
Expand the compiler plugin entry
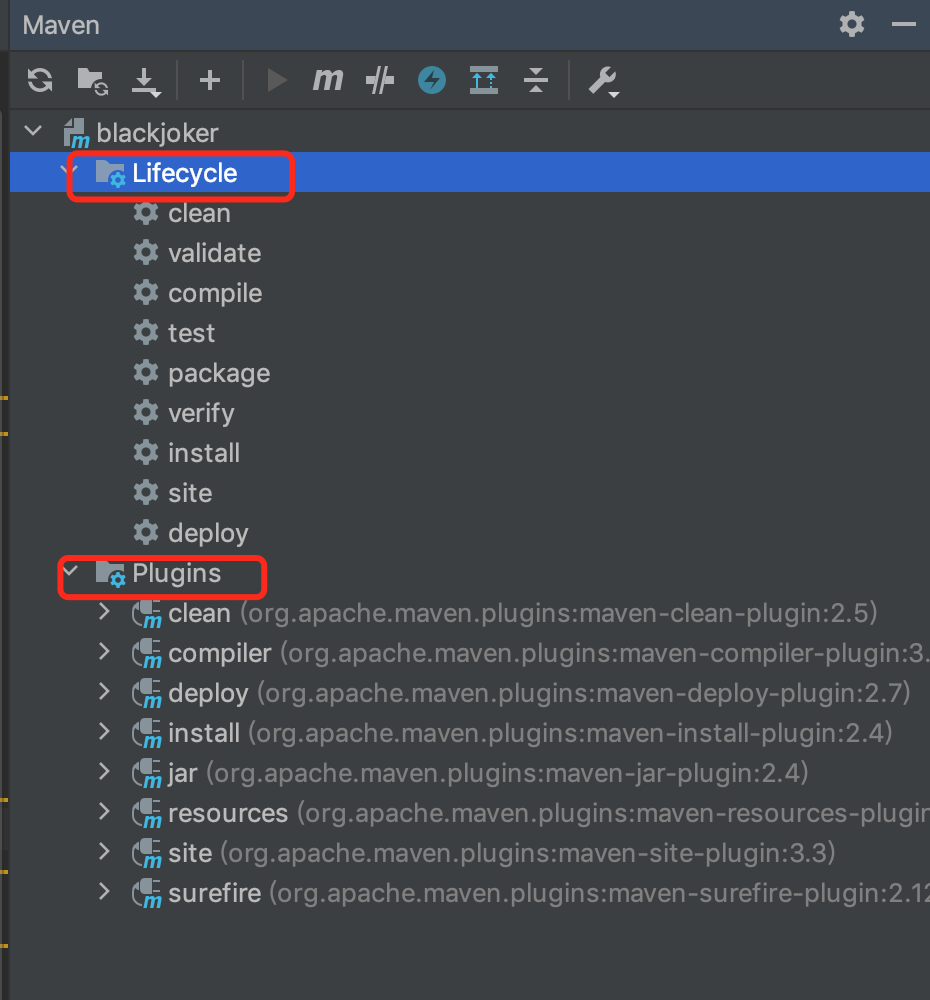pyautogui.click(x=104, y=652)
